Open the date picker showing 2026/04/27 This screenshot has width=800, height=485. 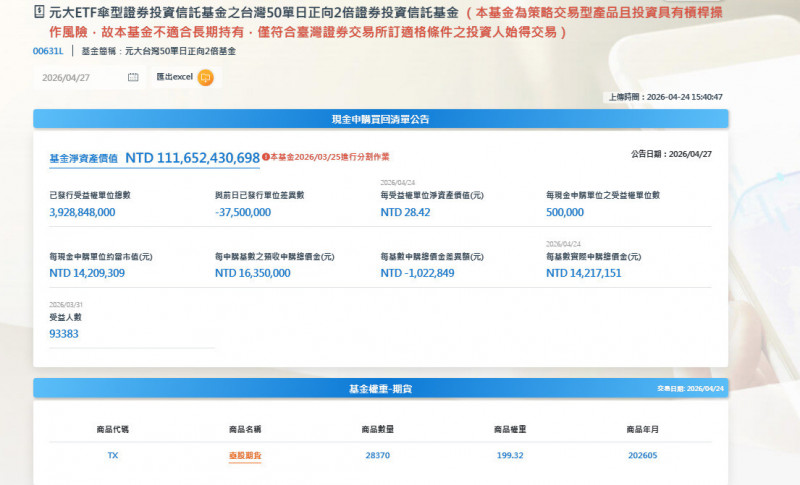(x=88, y=77)
